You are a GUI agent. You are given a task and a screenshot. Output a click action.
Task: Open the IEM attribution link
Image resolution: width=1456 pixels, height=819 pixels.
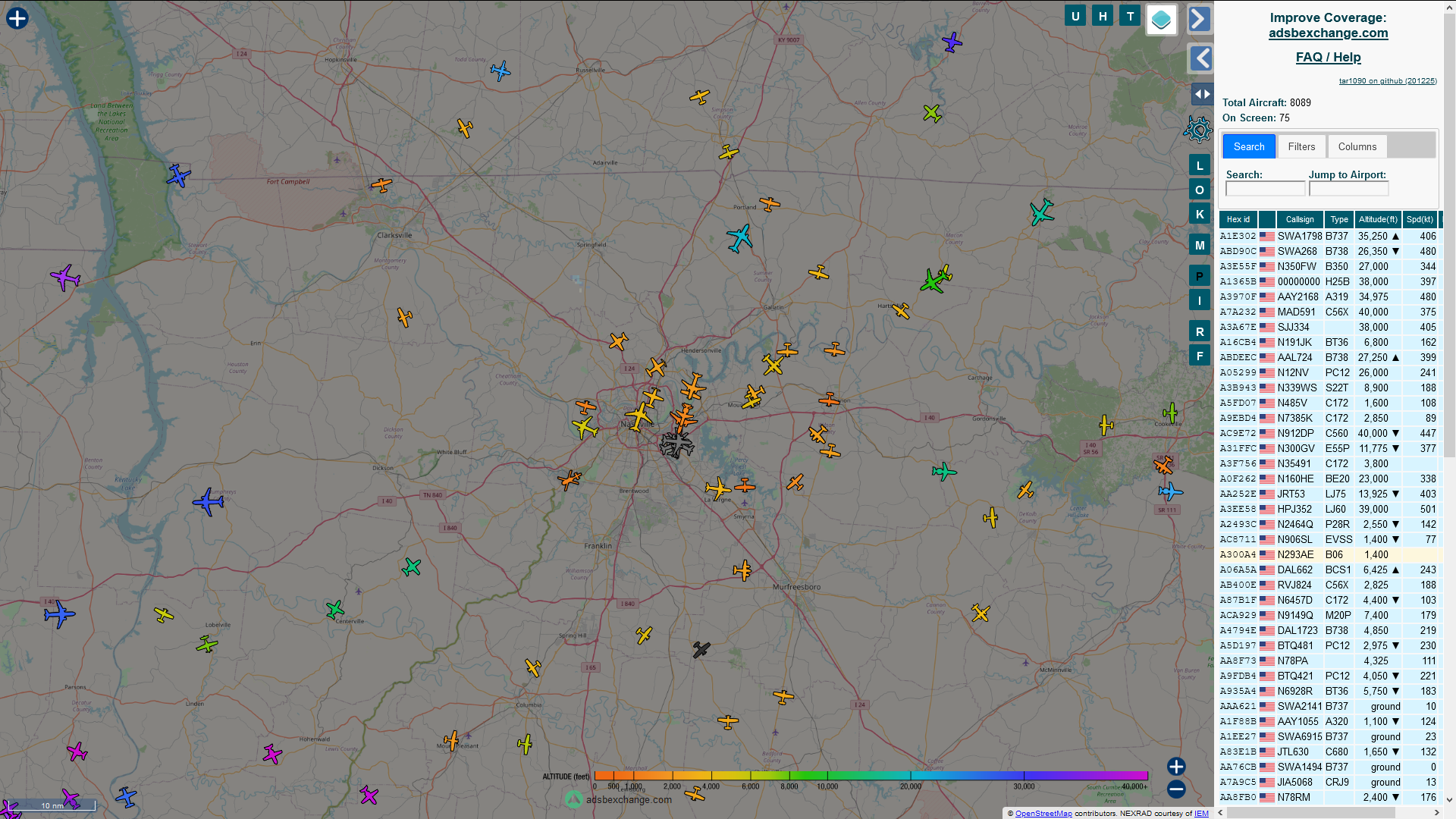pyautogui.click(x=1201, y=813)
